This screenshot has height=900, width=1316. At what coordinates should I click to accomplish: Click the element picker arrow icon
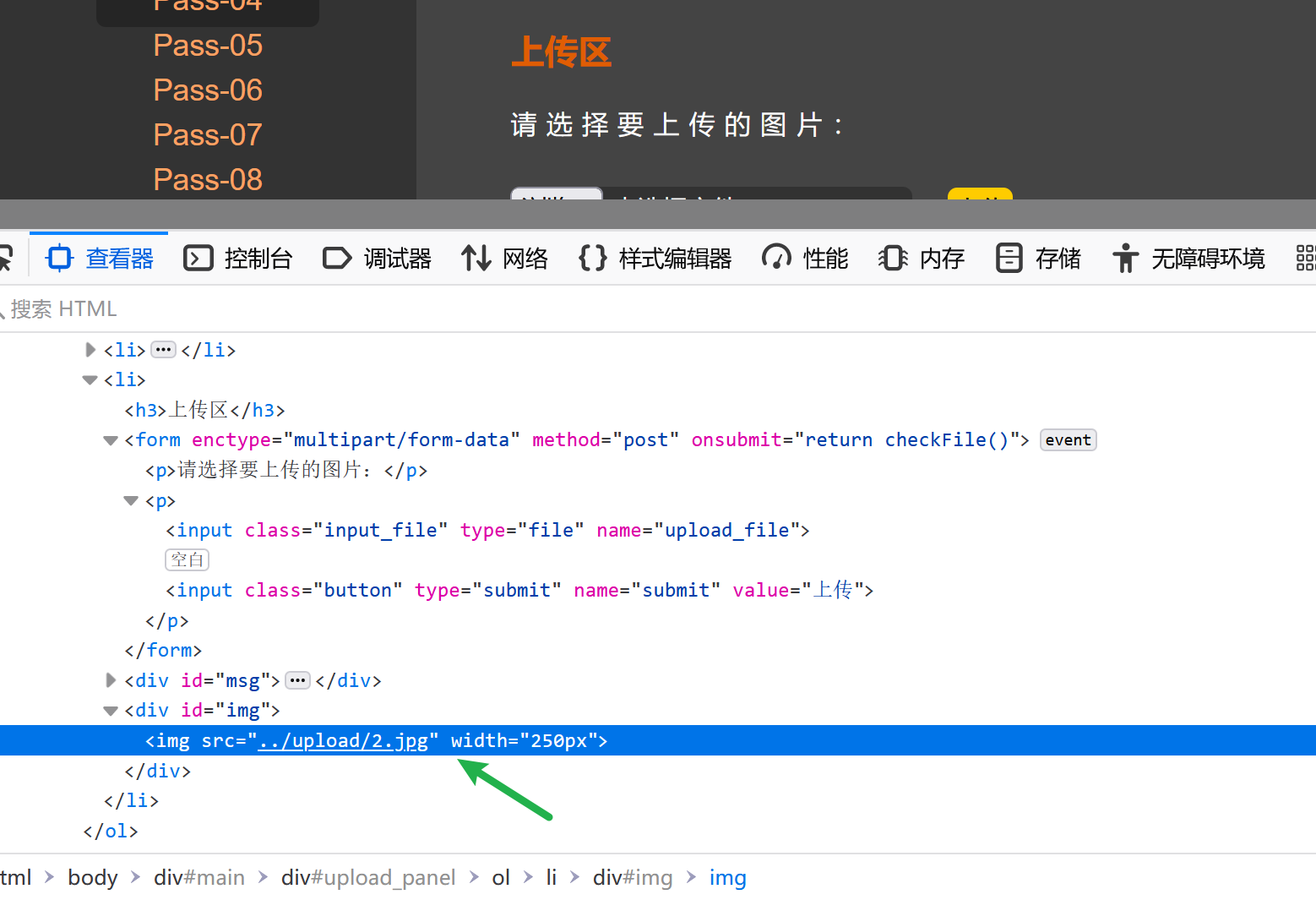(5, 258)
